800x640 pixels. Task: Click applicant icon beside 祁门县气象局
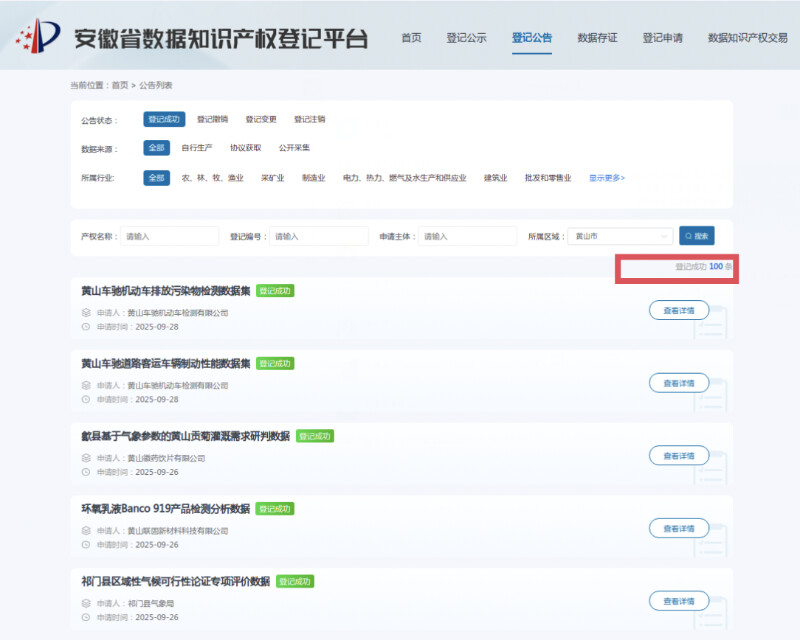point(86,603)
